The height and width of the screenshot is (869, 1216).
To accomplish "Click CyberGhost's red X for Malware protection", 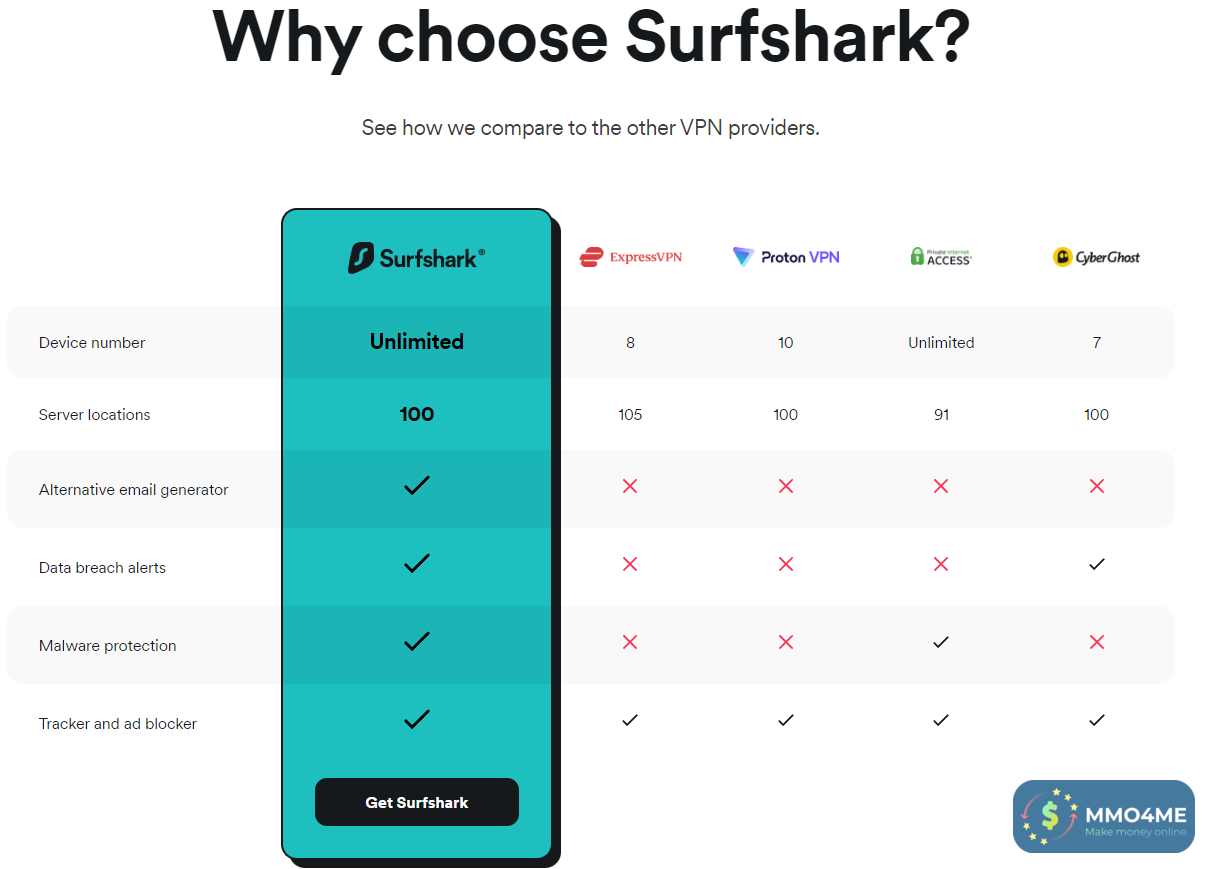I will [x=1096, y=642].
